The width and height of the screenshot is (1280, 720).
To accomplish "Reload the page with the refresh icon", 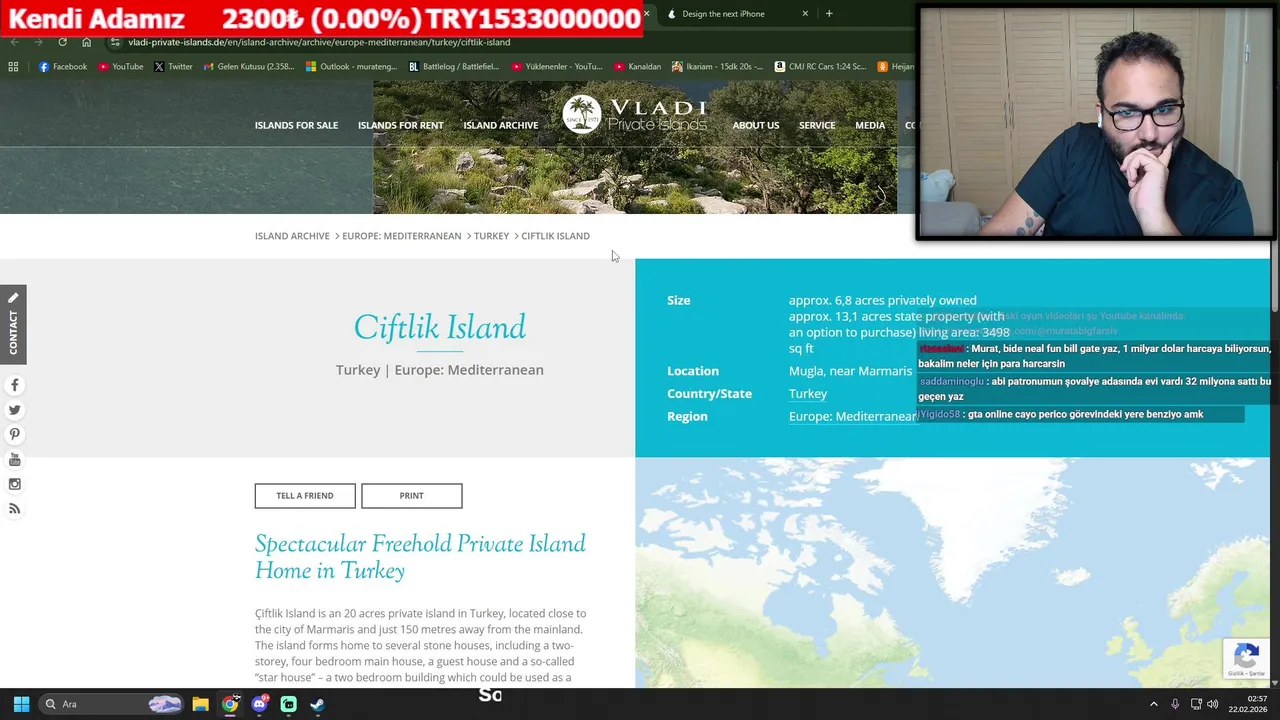I will pyautogui.click(x=62, y=42).
